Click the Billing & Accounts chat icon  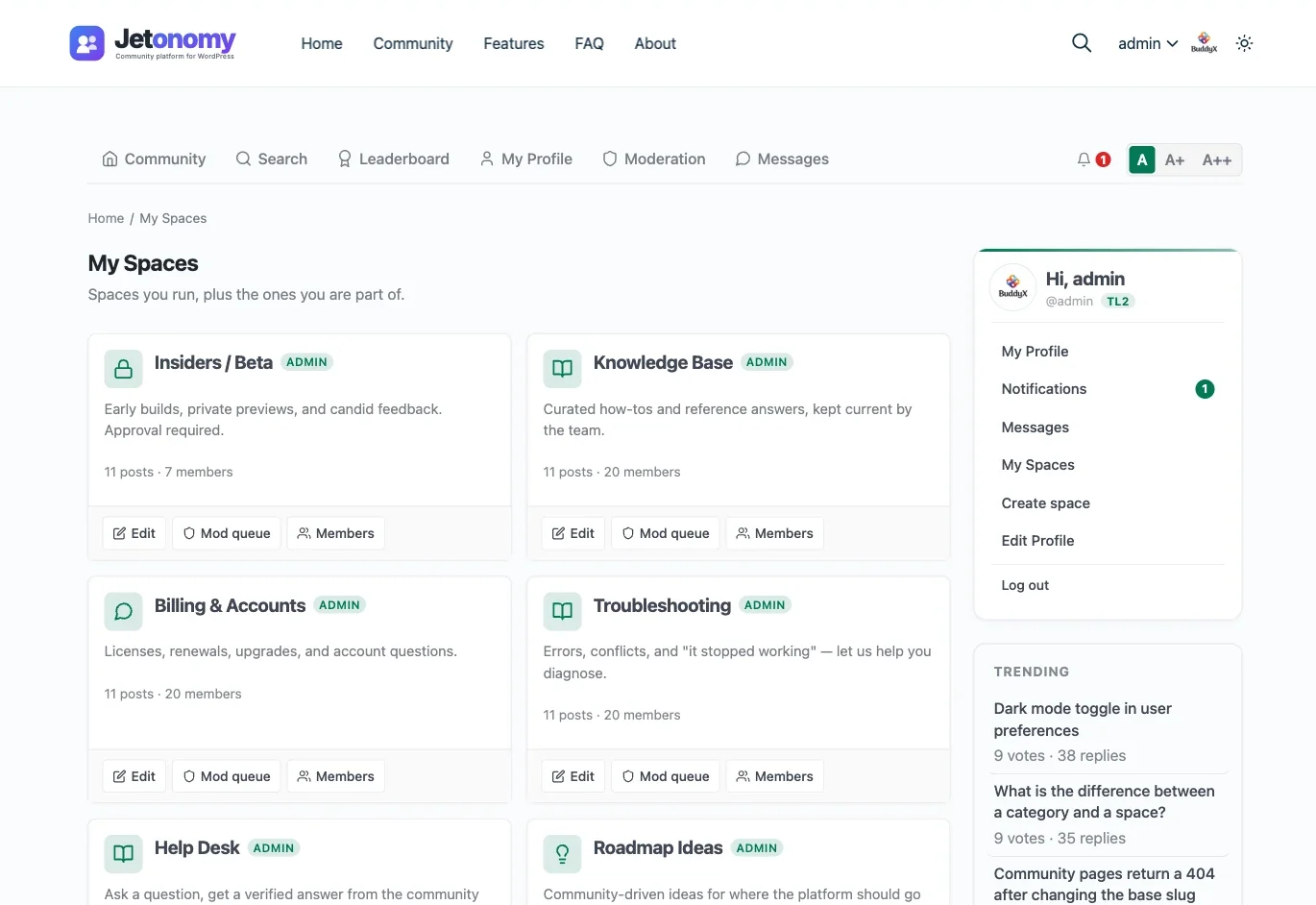pos(123,611)
